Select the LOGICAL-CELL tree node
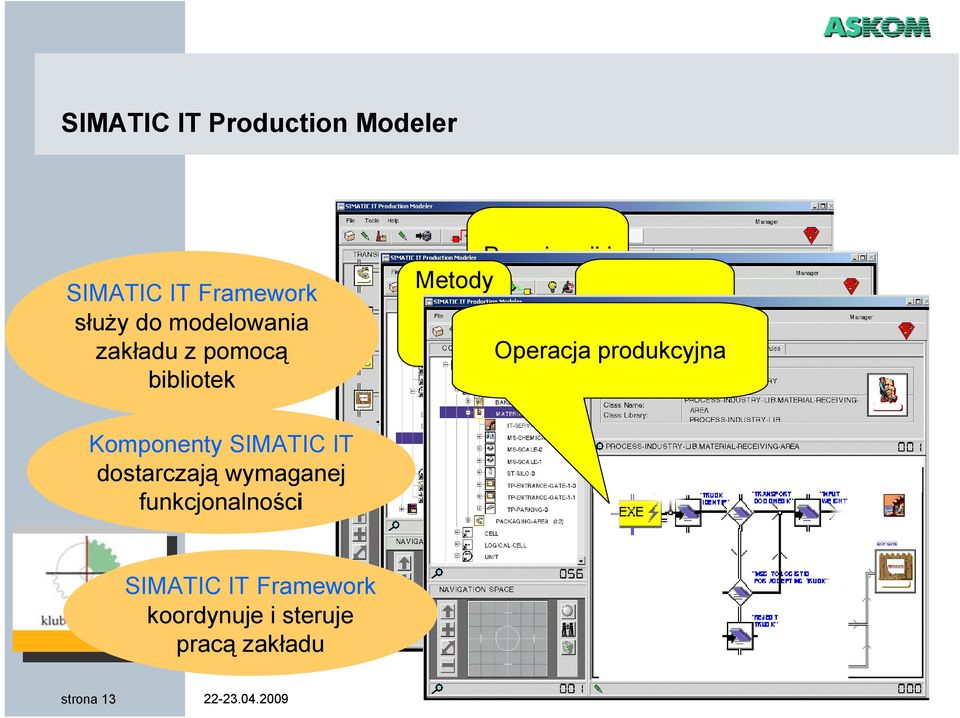The width and height of the screenshot is (960, 718). [505, 545]
